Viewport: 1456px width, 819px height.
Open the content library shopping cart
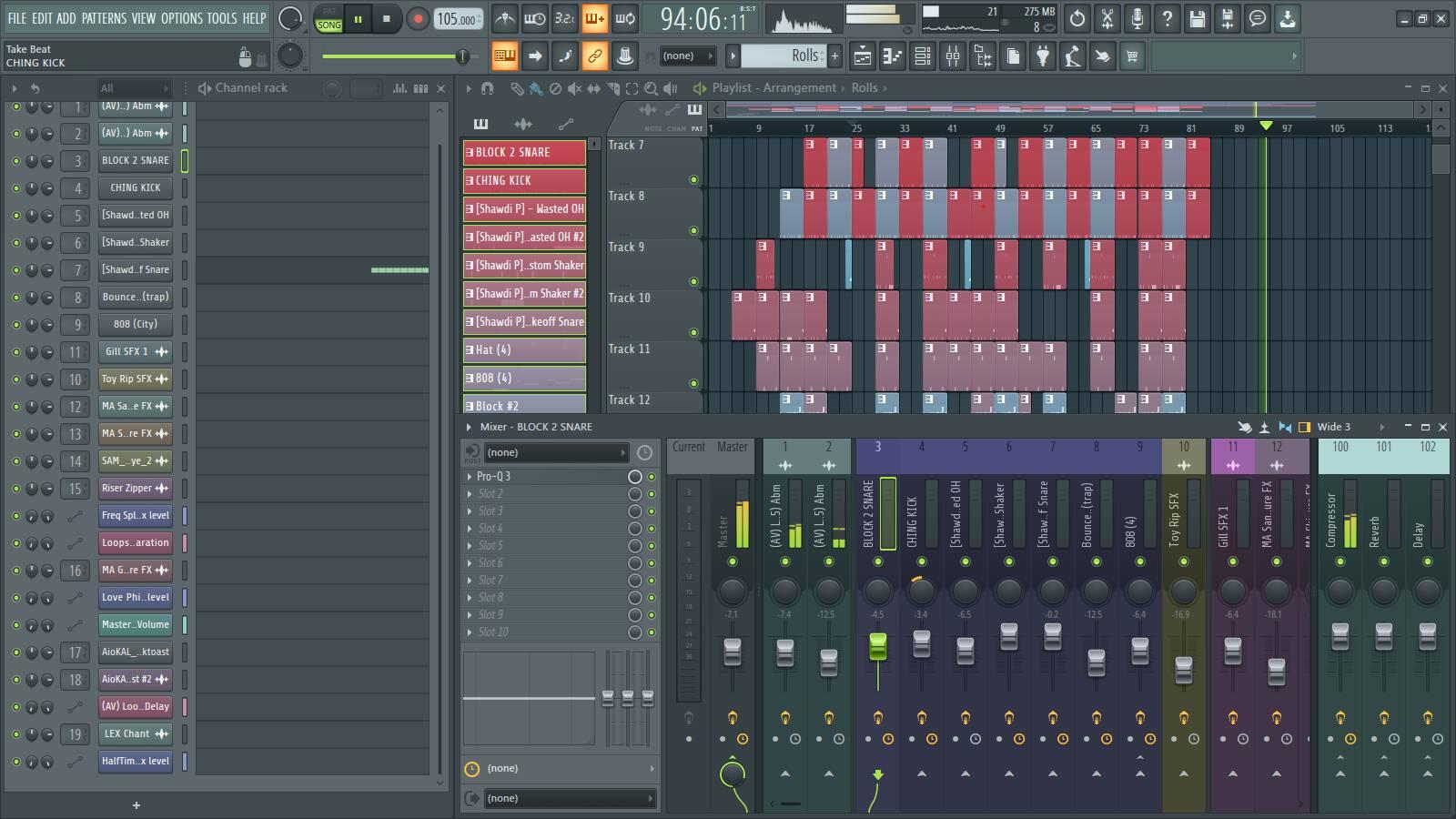pos(1132,56)
